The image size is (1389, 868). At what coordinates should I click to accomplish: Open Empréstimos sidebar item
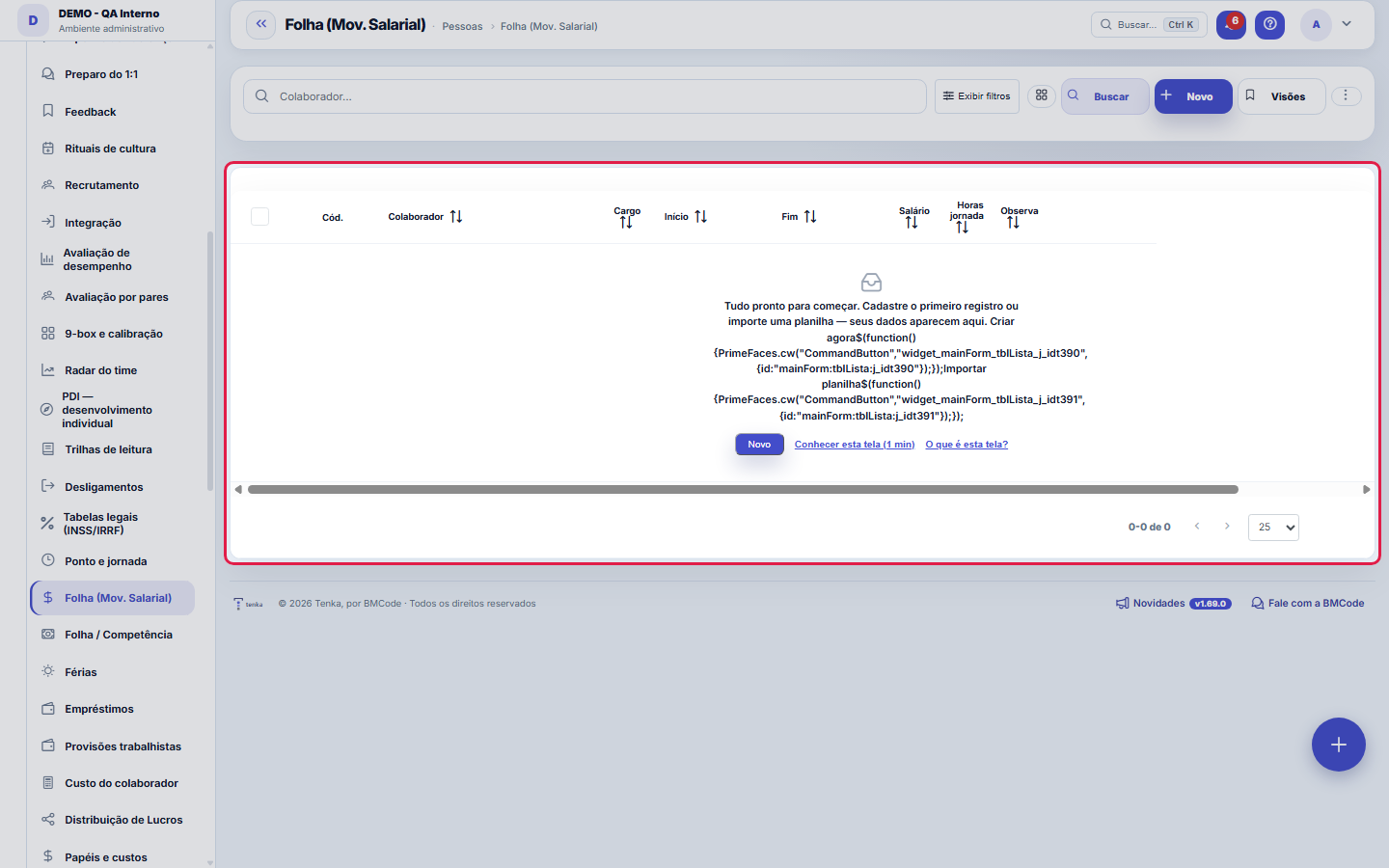click(x=99, y=709)
